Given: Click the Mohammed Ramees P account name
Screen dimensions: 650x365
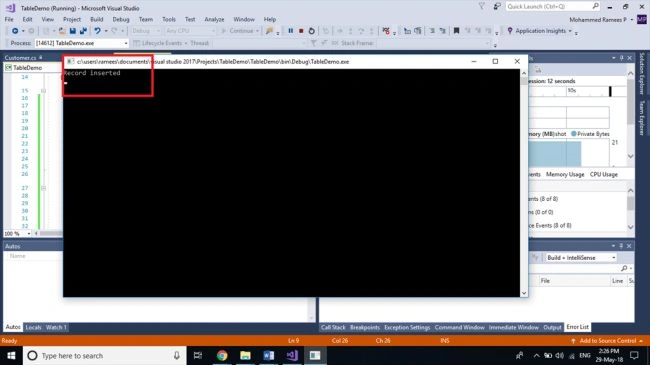Looking at the screenshot, I should [598, 19].
